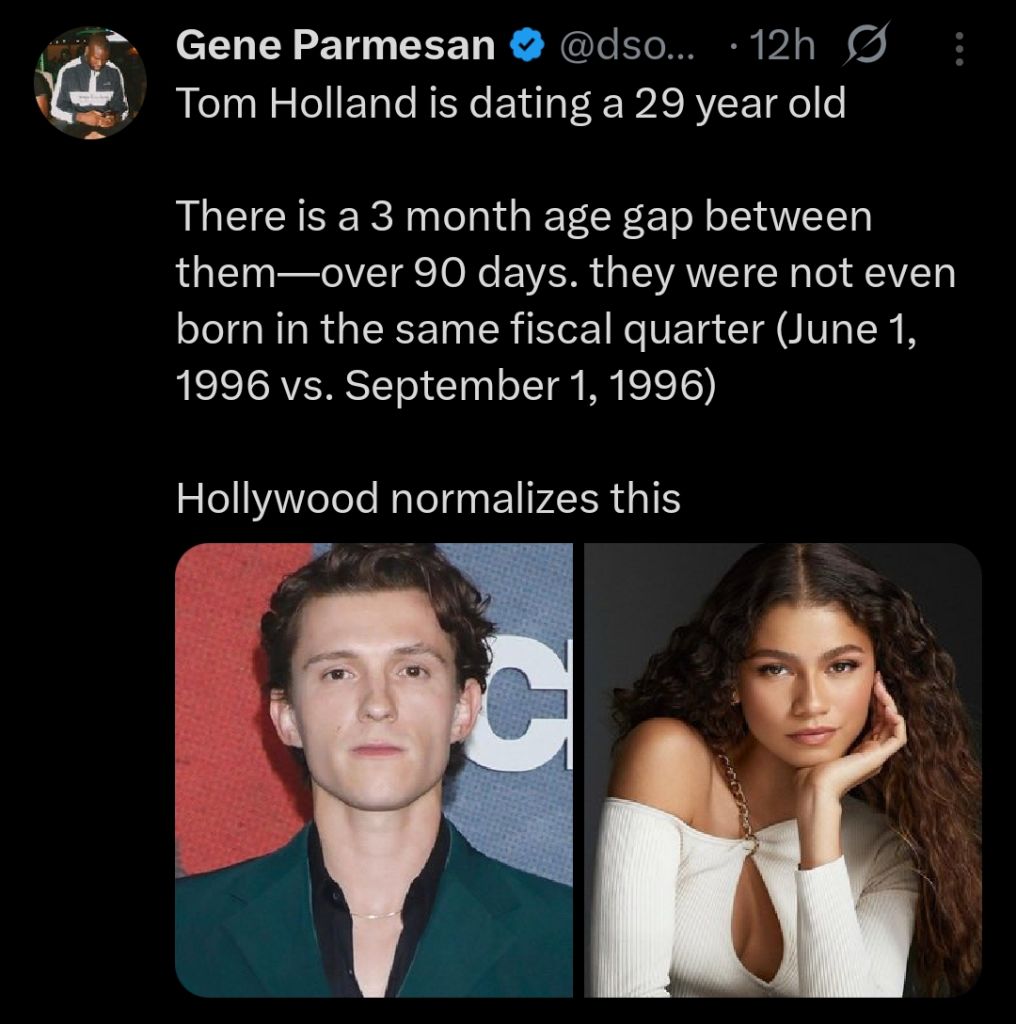Click the "Hollywood normalizes this" line
This screenshot has width=1016, height=1024.
pyautogui.click(x=428, y=497)
